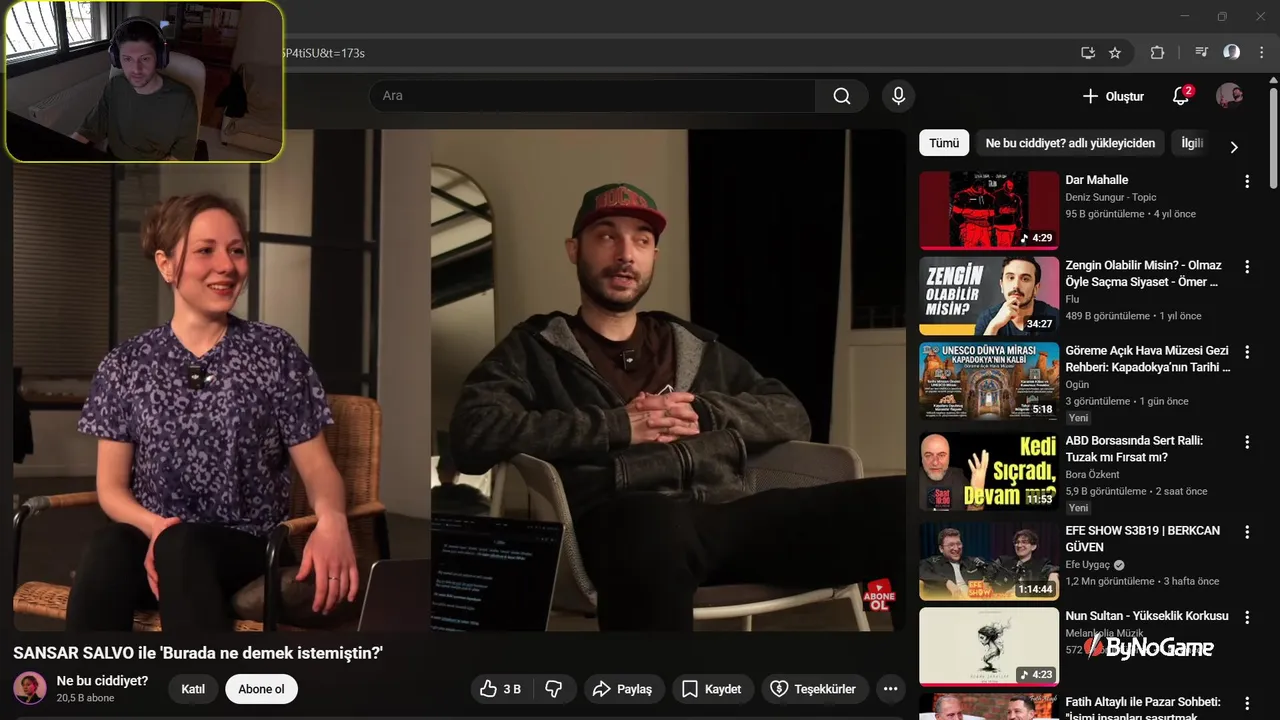Screen dimensions: 1280x720
Task: Click the main video player
Action: coord(459,380)
